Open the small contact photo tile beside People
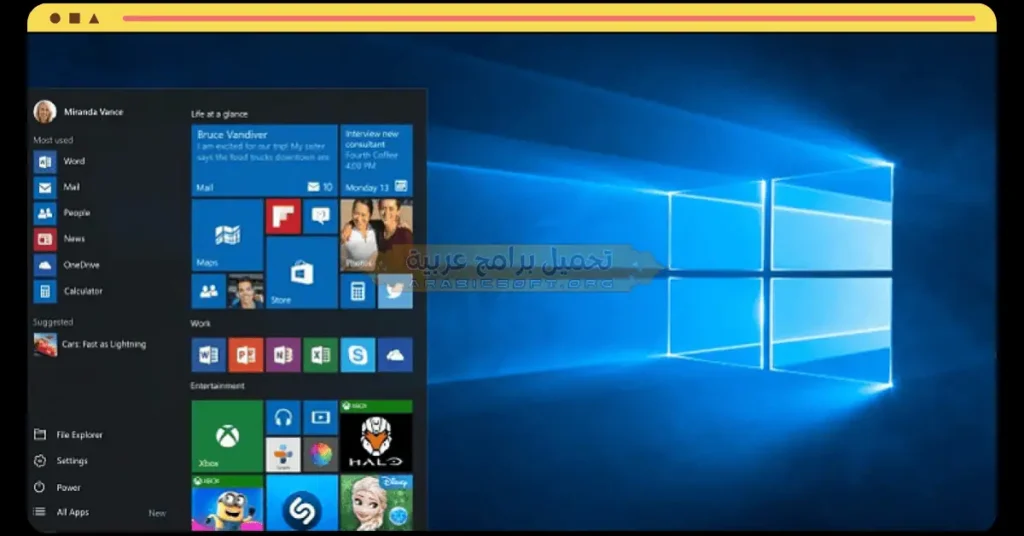This screenshot has width=1024, height=536. click(x=246, y=291)
